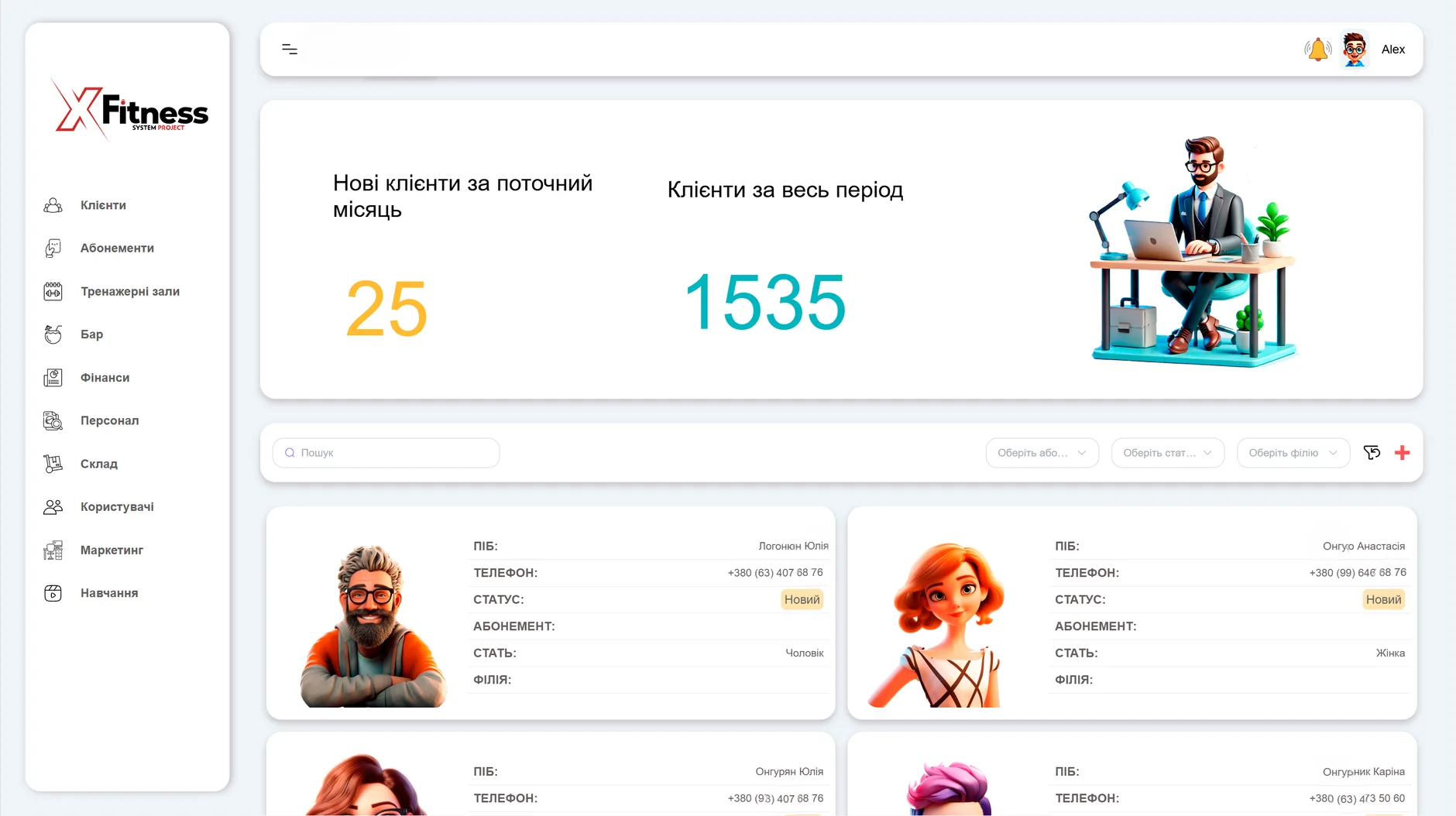Open Логонюн Юлія avatar thumbnail
Screen dimensions: 1456x816
373,625
